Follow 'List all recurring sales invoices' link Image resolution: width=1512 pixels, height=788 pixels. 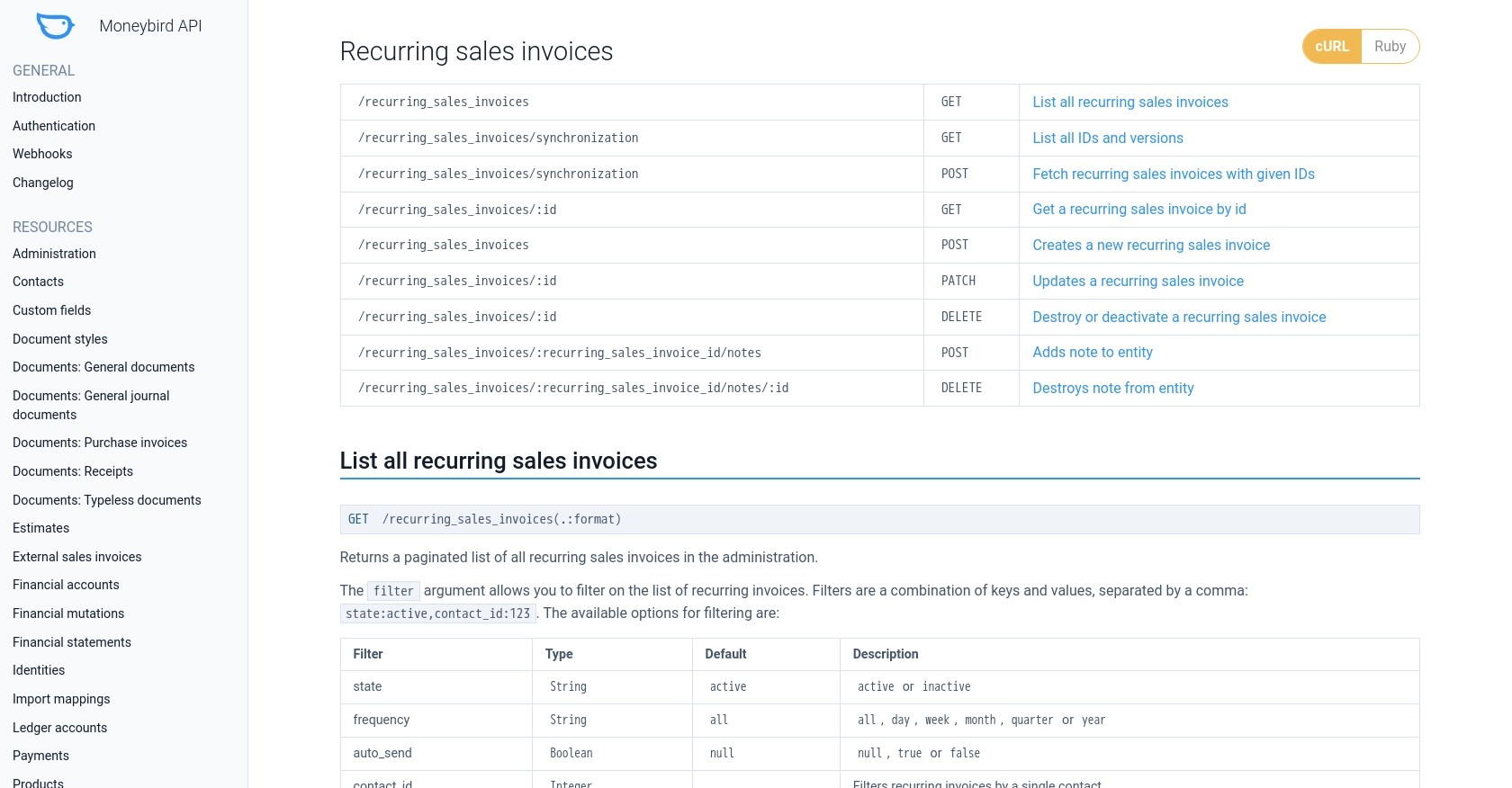(x=1130, y=103)
